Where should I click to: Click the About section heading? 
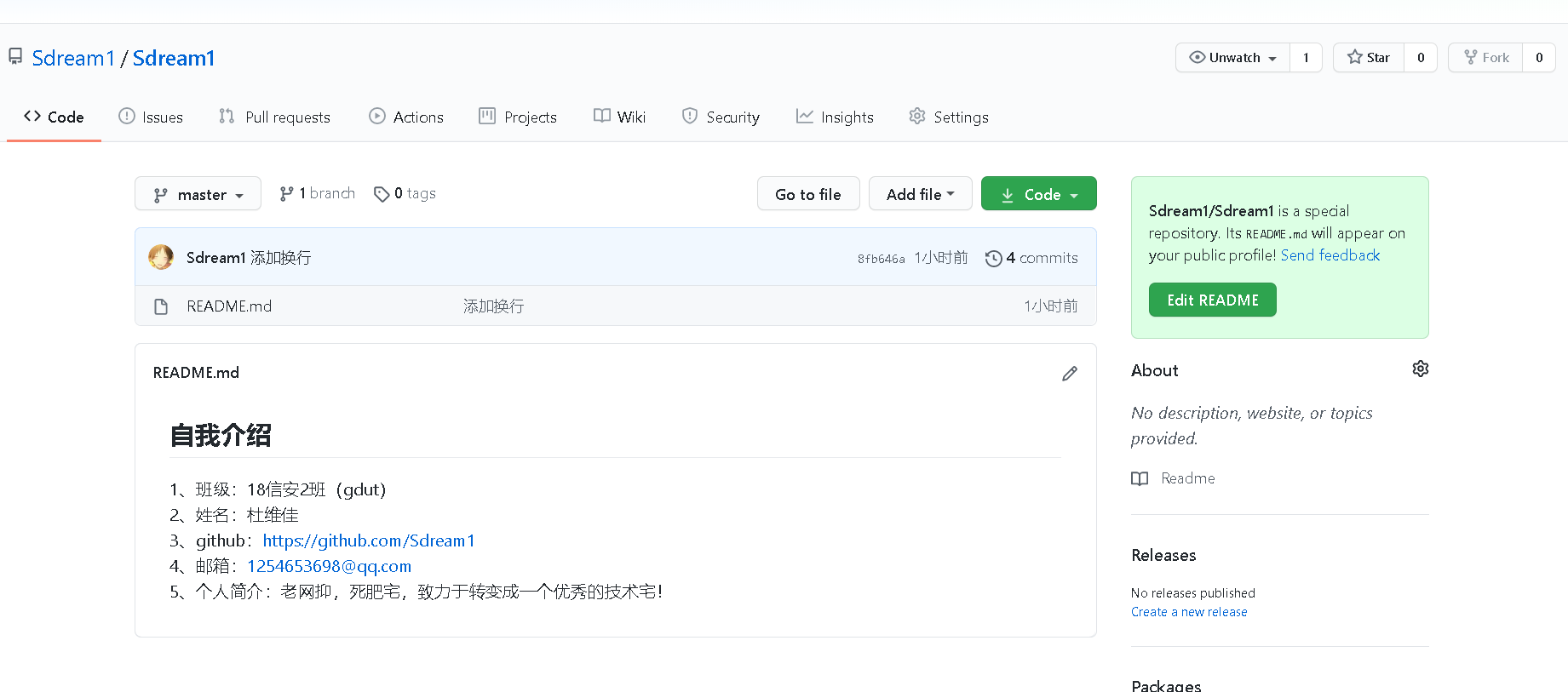(1155, 370)
